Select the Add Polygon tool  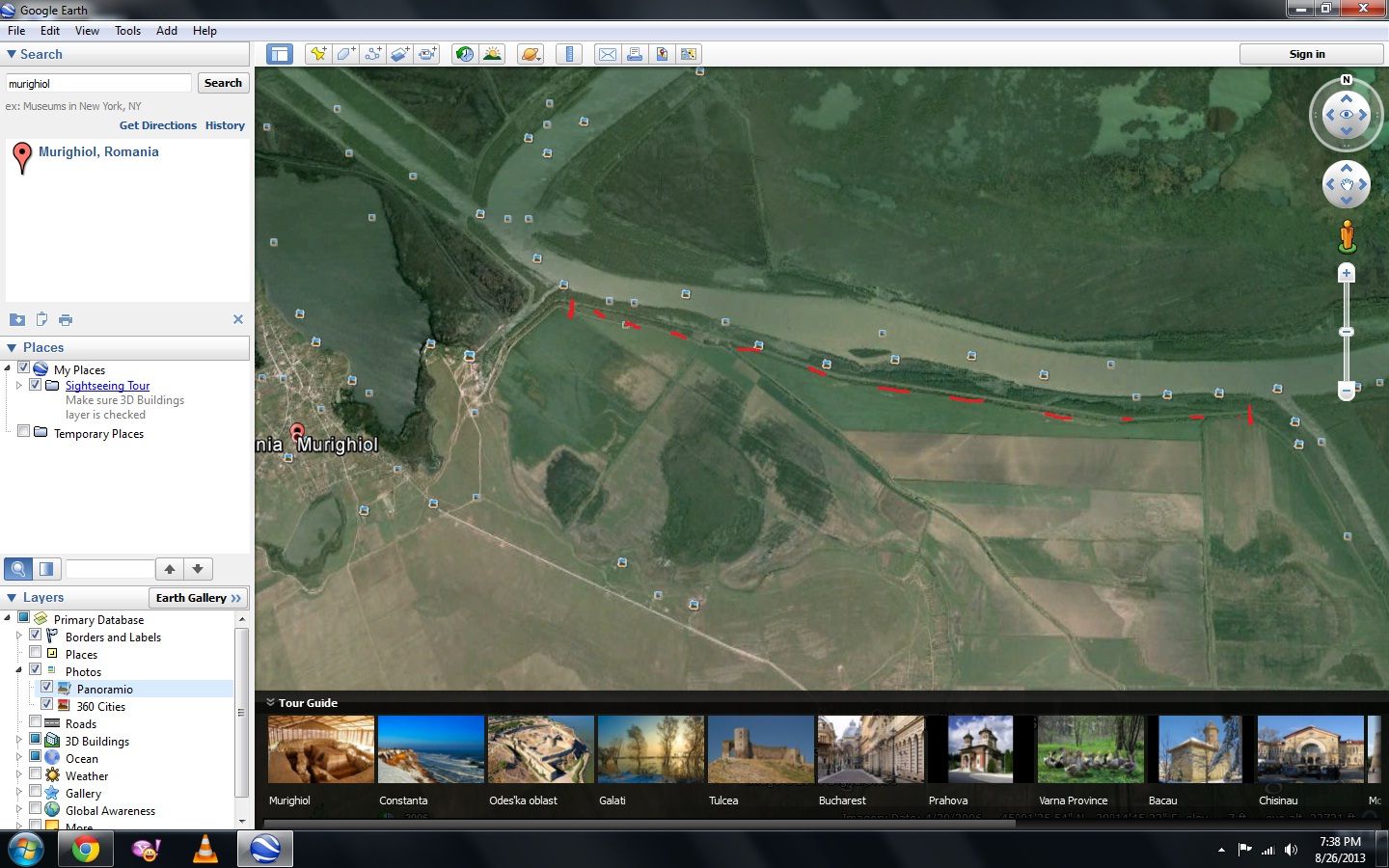[345, 54]
